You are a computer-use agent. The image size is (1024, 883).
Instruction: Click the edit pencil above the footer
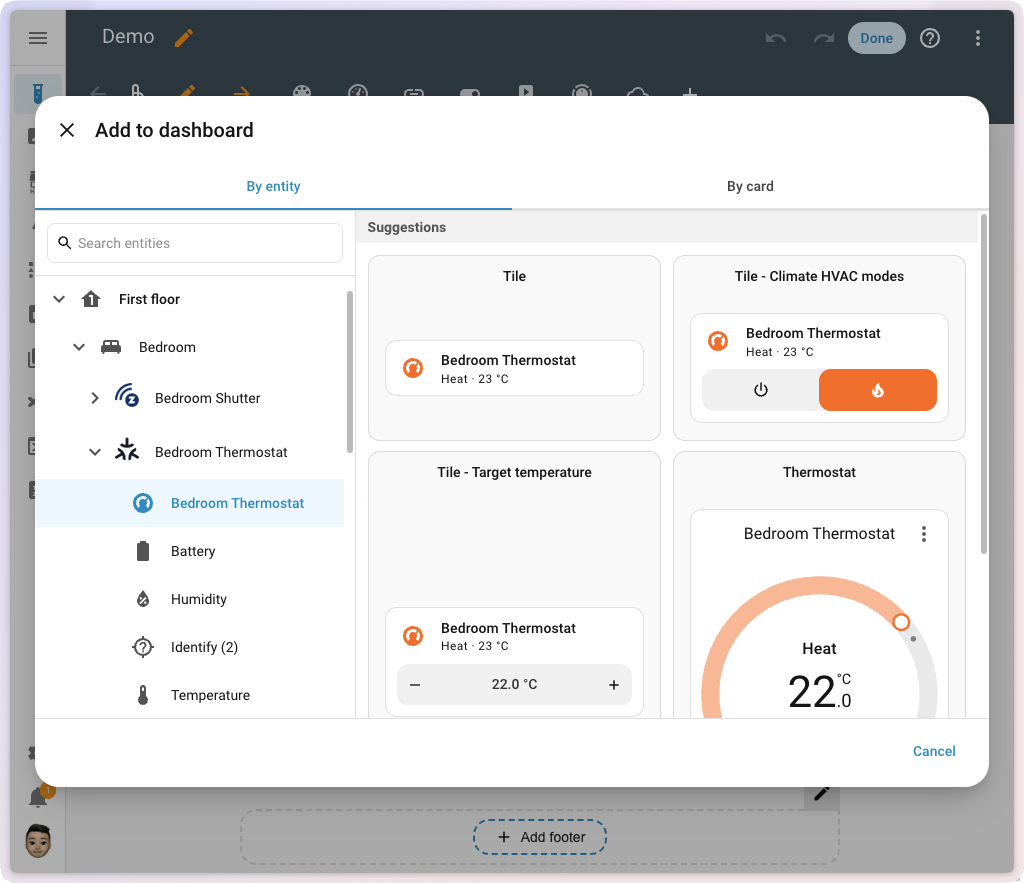(x=822, y=794)
